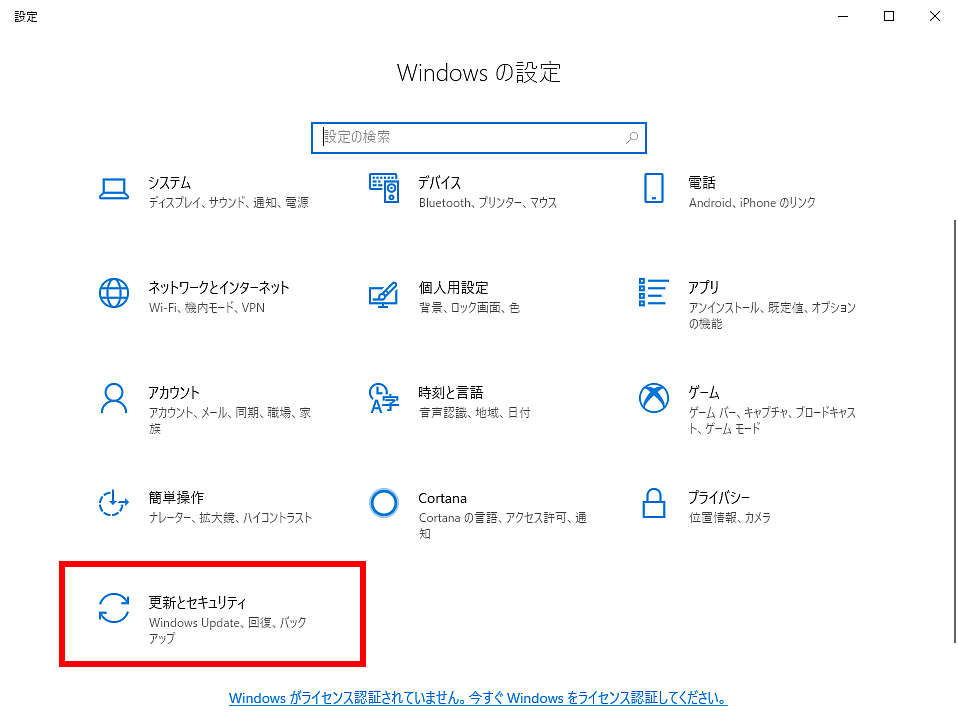Select the アカウント person icon
The width and height of the screenshot is (958, 726).
click(114, 398)
